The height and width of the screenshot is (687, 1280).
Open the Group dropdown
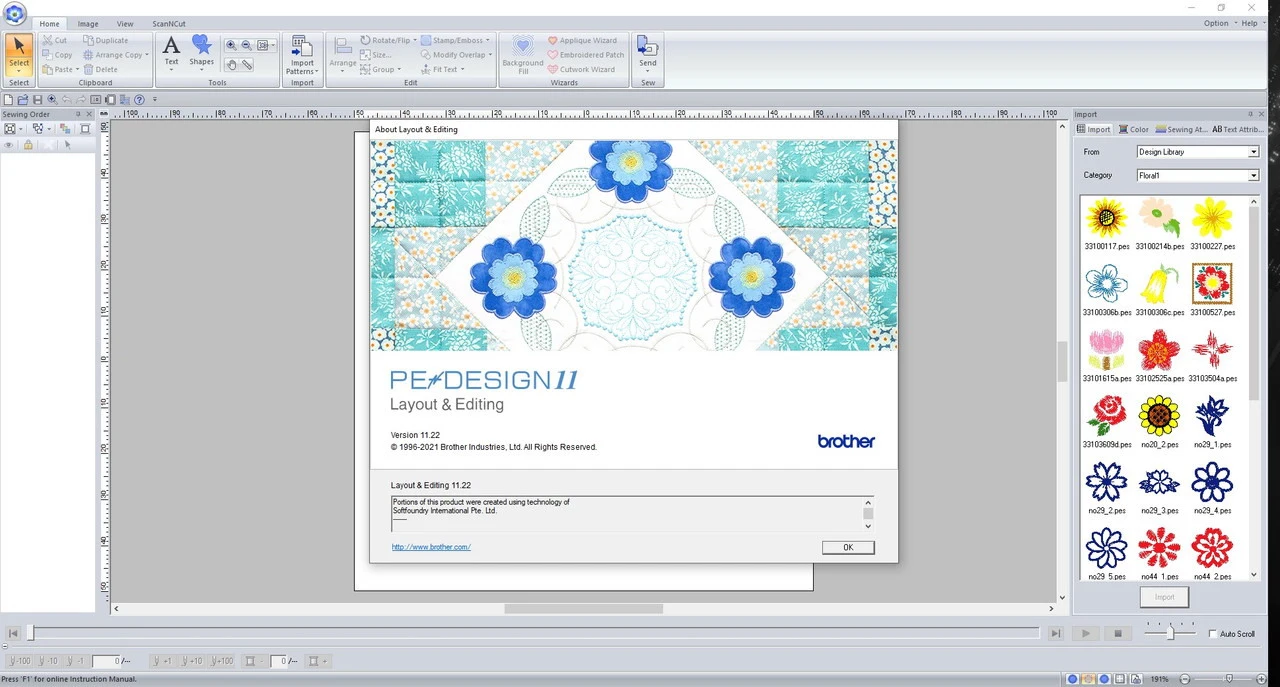click(399, 70)
